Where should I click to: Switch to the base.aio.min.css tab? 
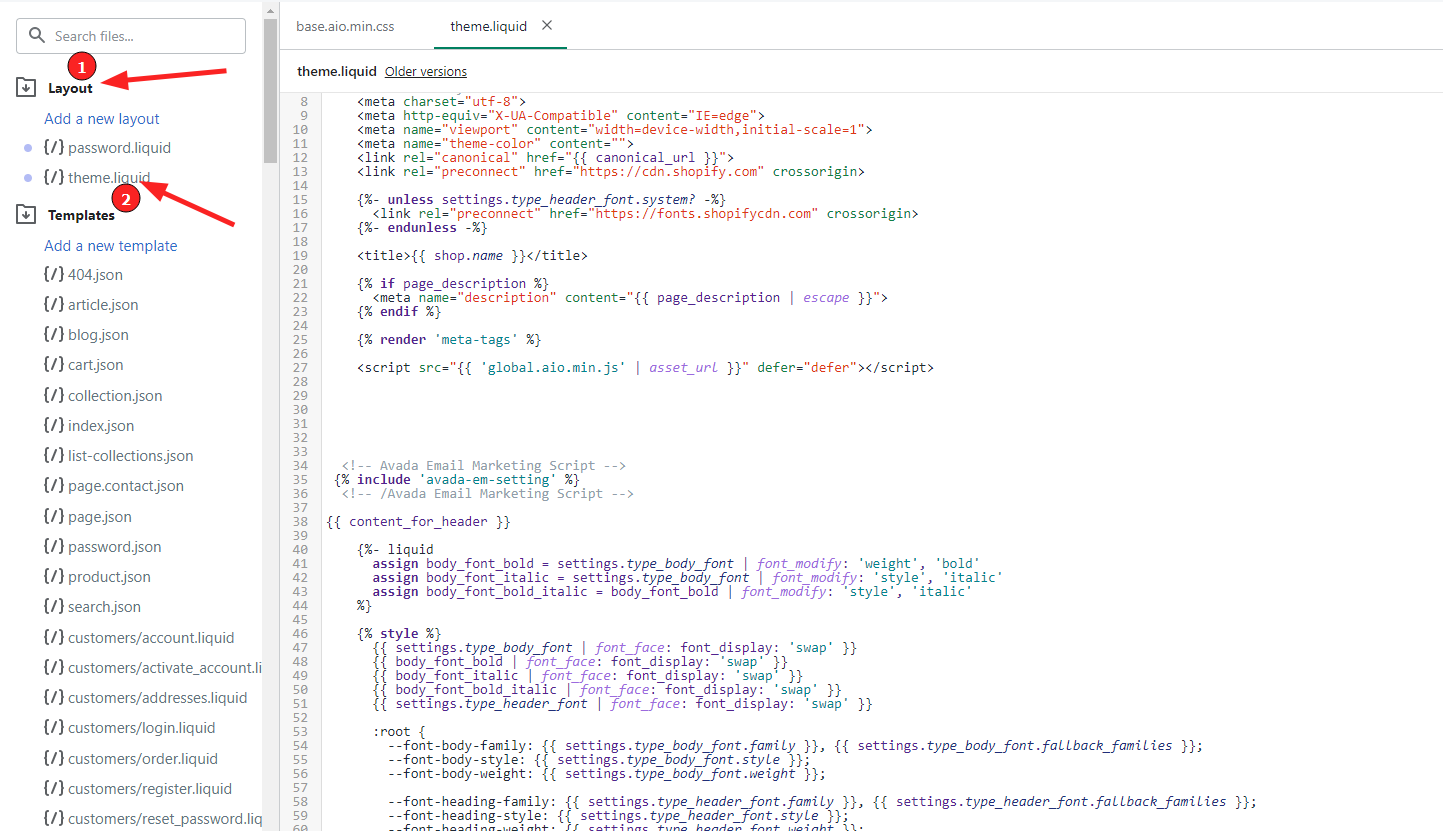pyautogui.click(x=345, y=26)
